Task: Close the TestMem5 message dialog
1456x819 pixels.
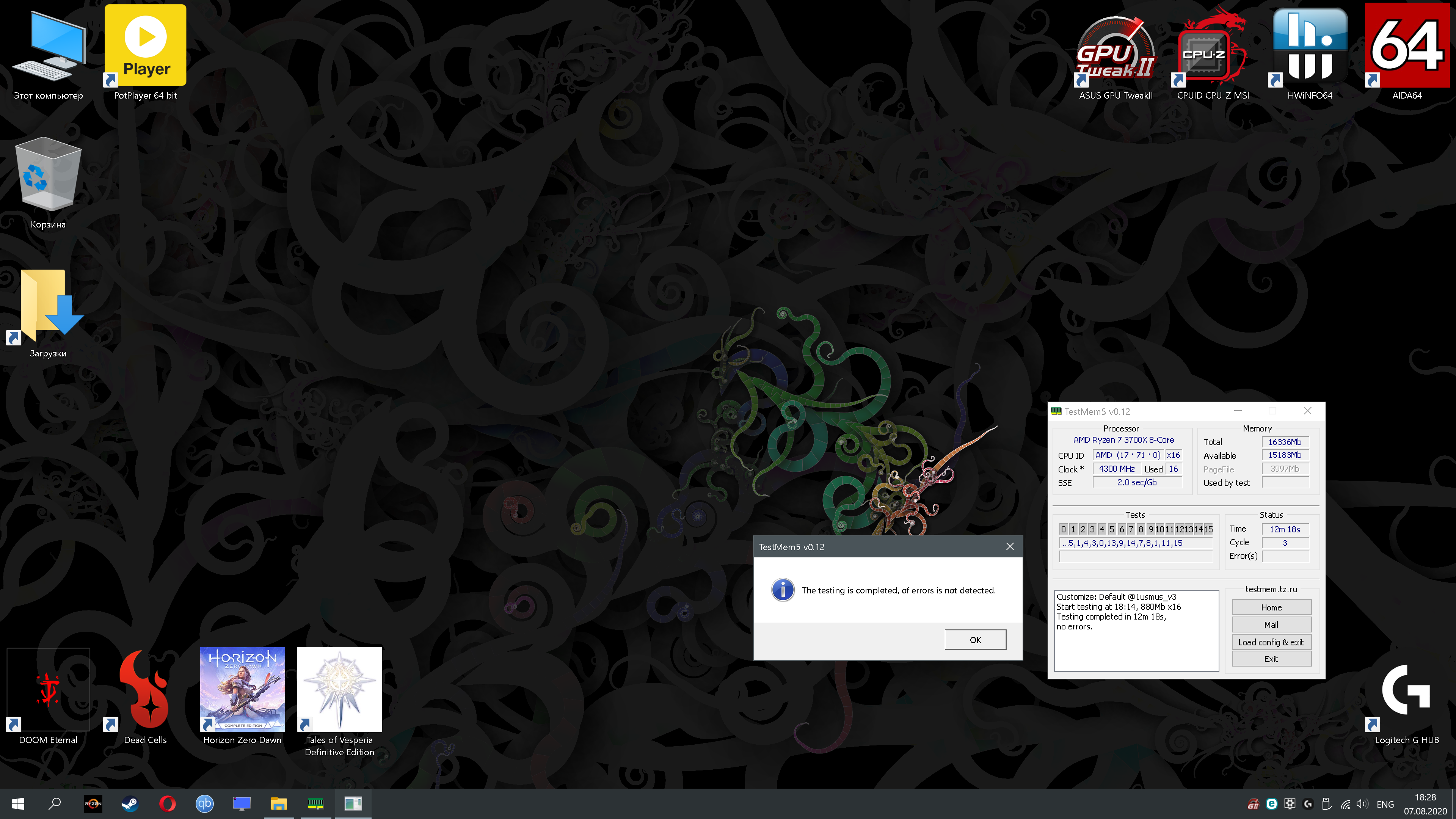Action: (x=1009, y=546)
